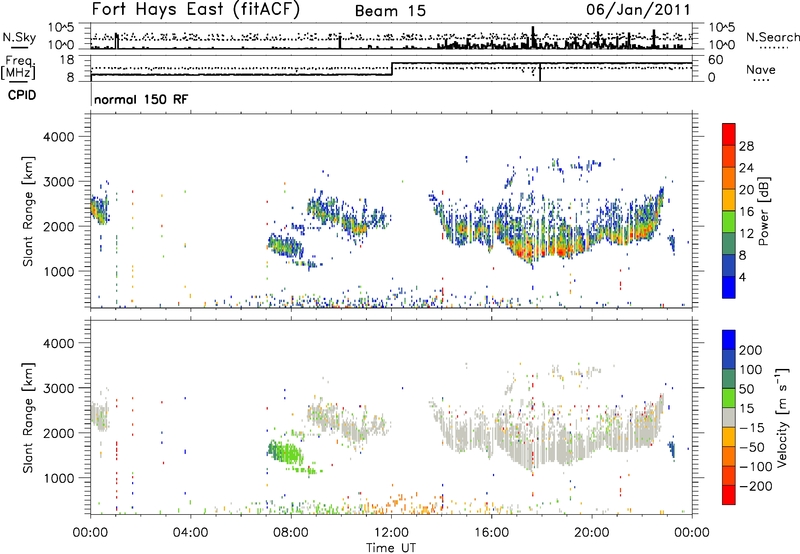
Task: Click the '16:00' time axis tick label
Action: (x=491, y=533)
